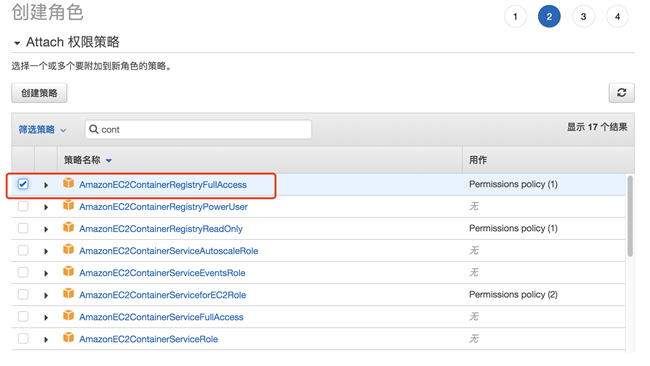Click the refresh policies icon button
The height and width of the screenshot is (366, 650).
pyautogui.click(x=621, y=92)
